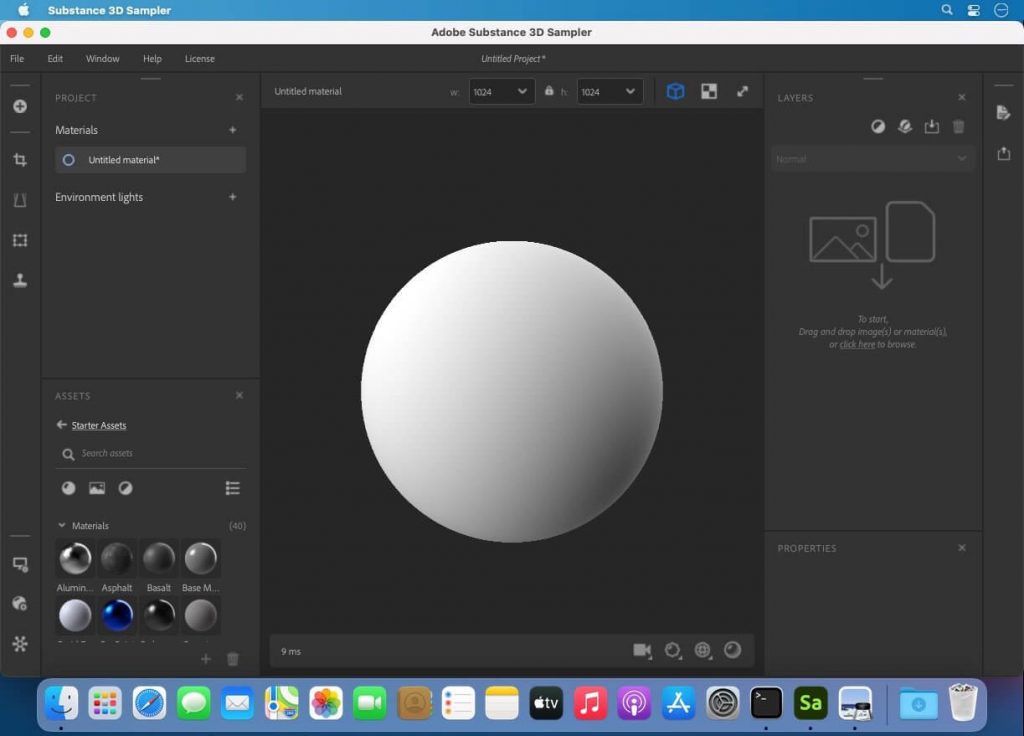Screen dimensions: 1024x736
Task: Toggle the 2D texture view mode button
Action: click(708, 91)
